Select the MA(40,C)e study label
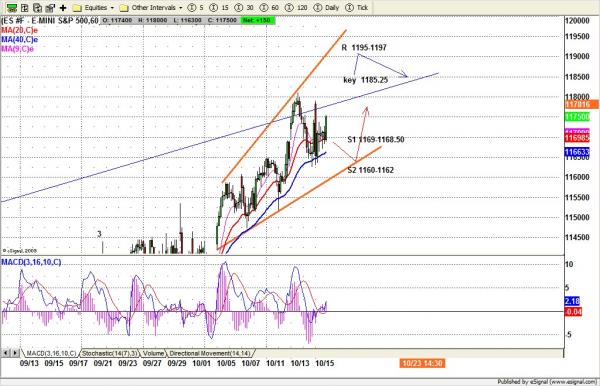 (x=20, y=39)
